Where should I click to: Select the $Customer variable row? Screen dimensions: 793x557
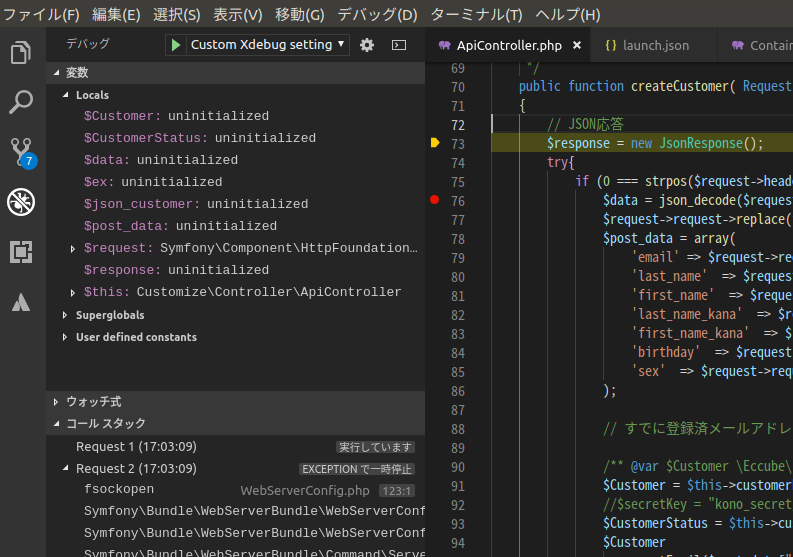(x=236, y=116)
